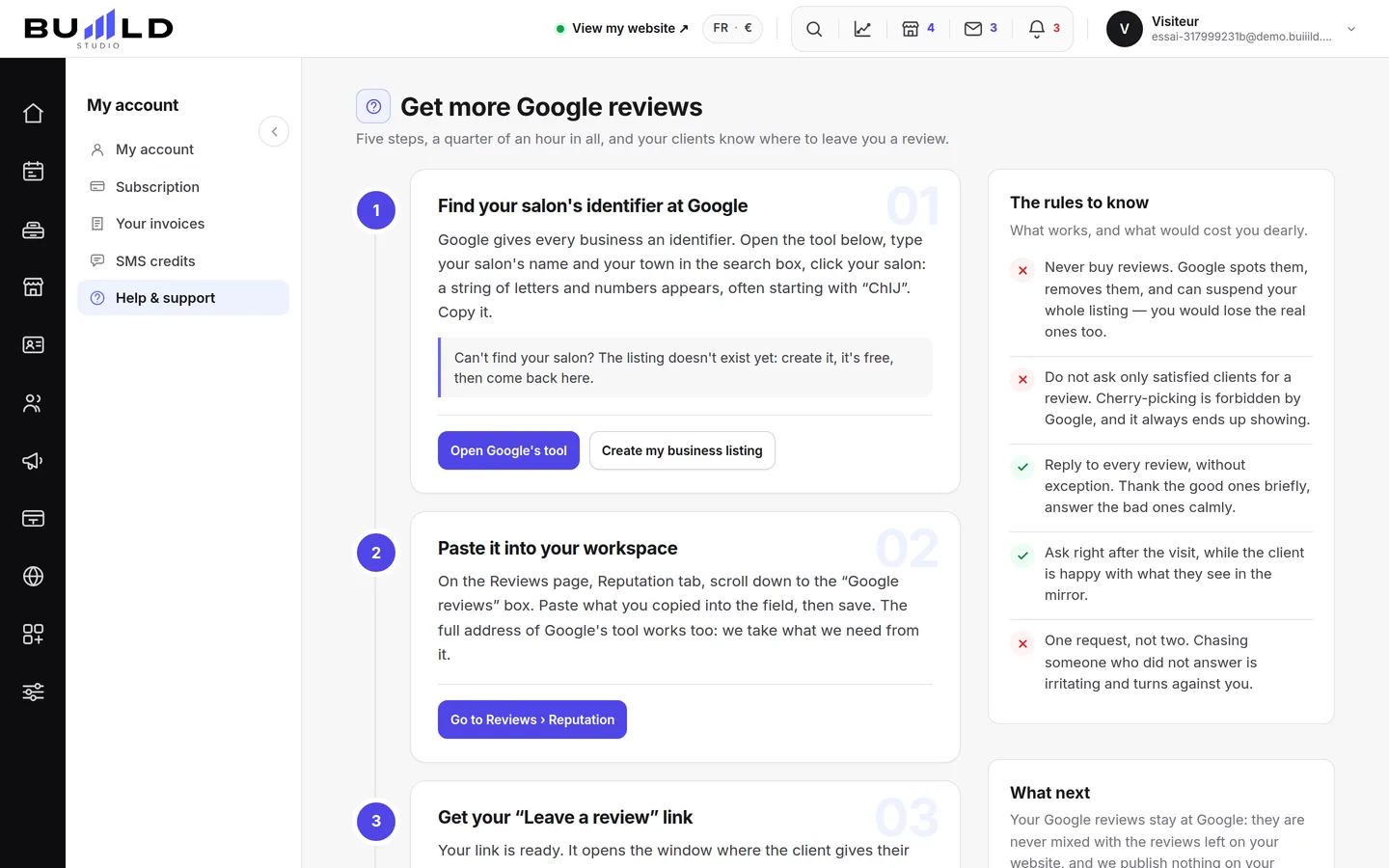Select My account menu item
The image size is (1389, 868).
pyautogui.click(x=183, y=149)
